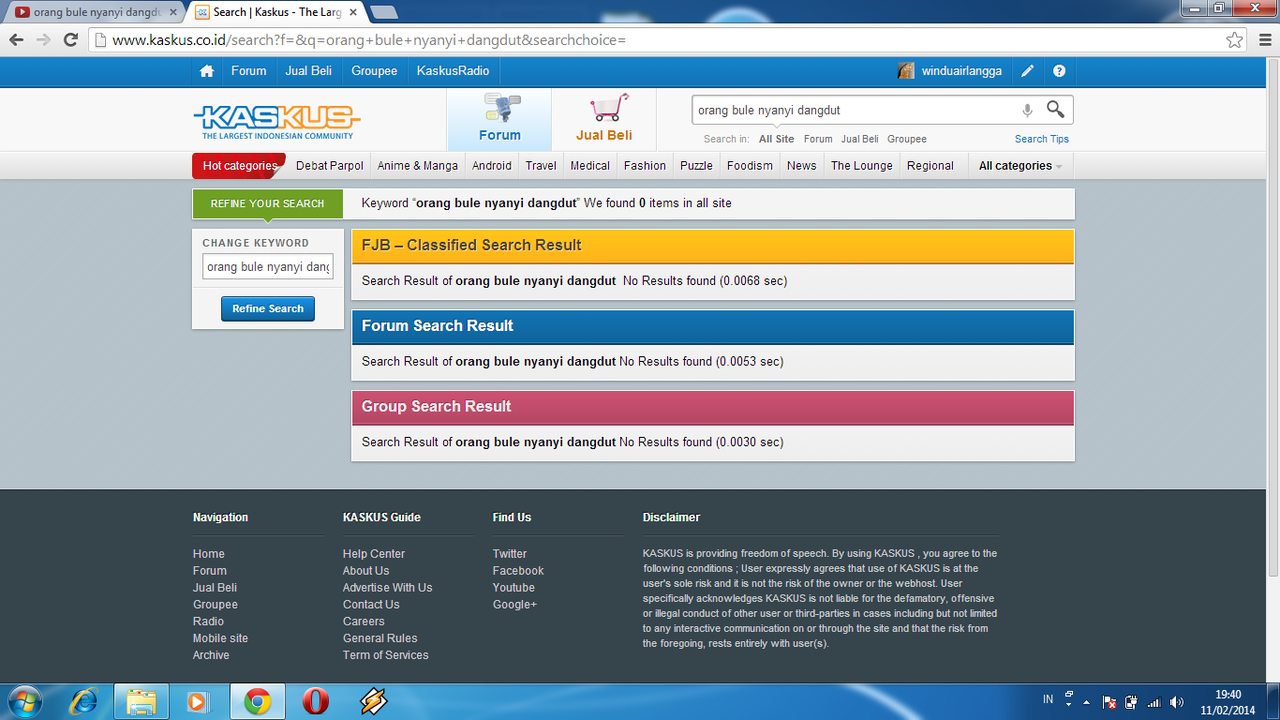This screenshot has height=720, width=1280.
Task: Switch to the YouTube browser tab
Action: coord(96,12)
